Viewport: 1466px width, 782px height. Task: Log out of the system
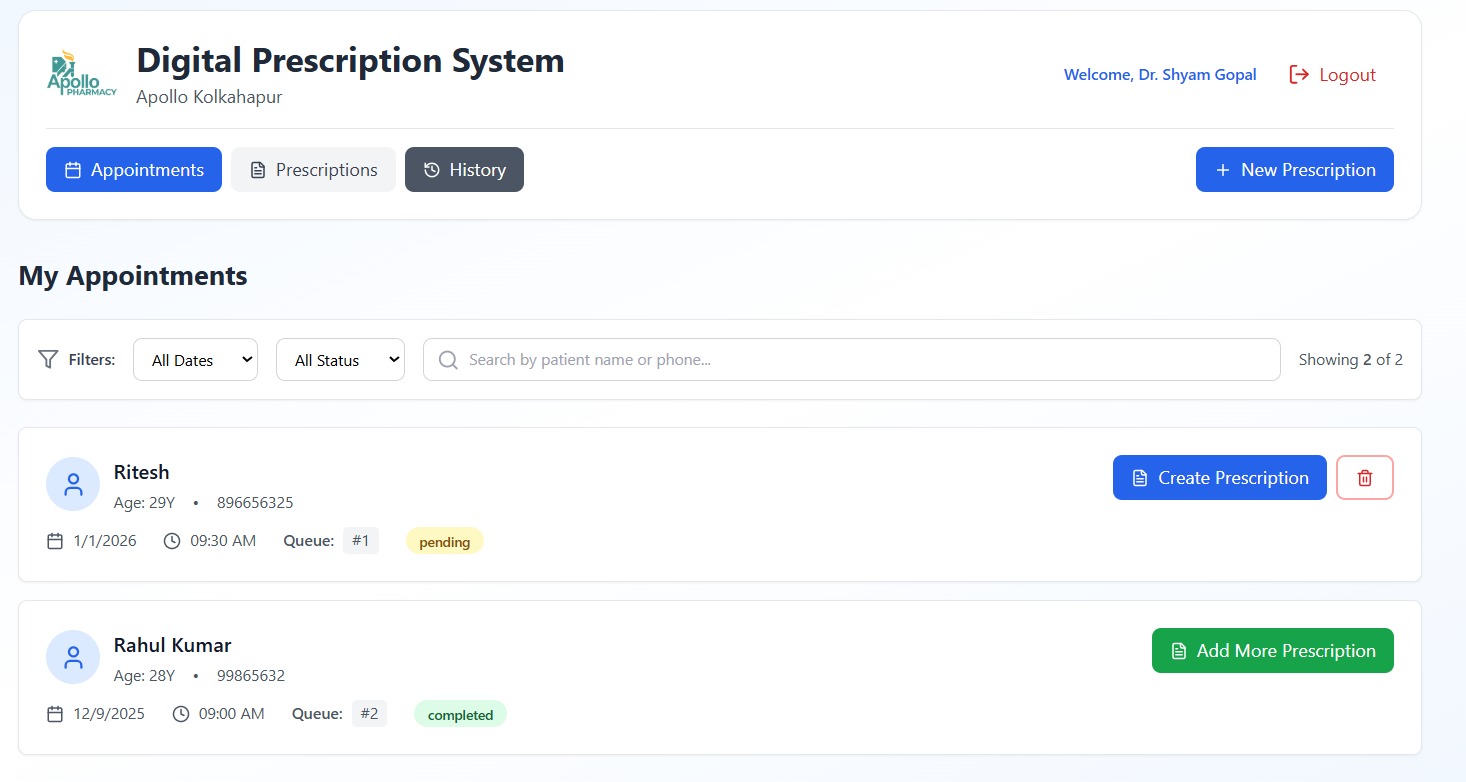pos(1333,75)
